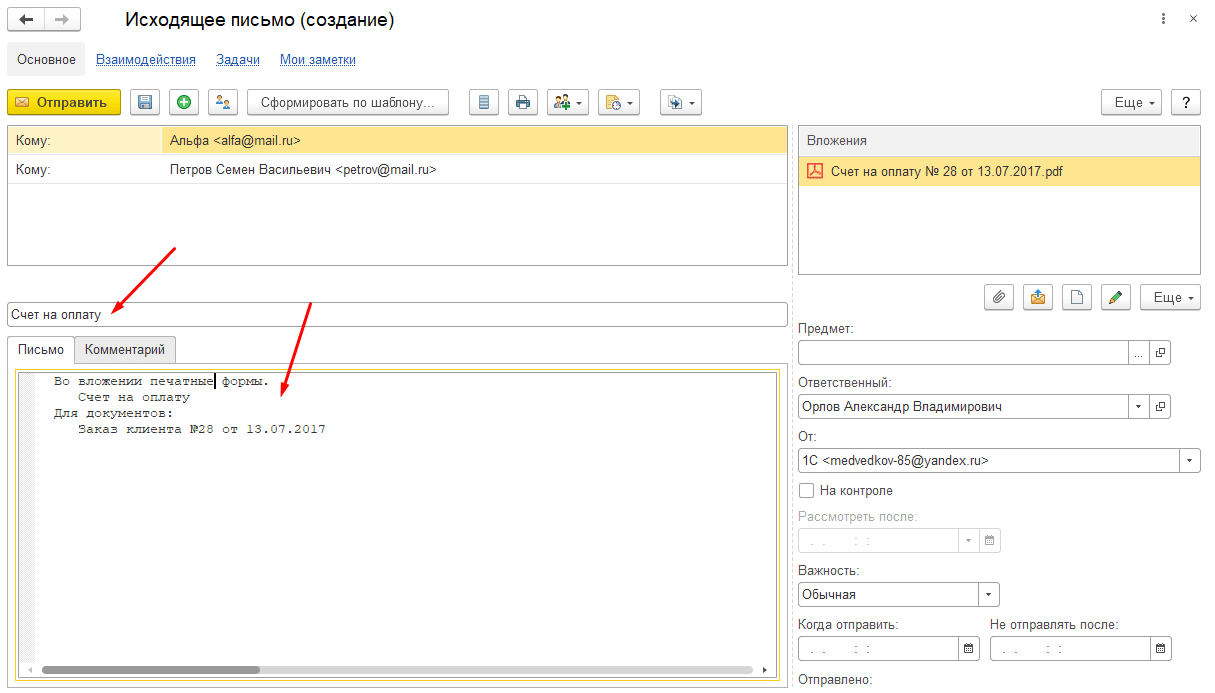Click the Кому label of Петров row
Viewport: 1215px width, 693px height.
[33, 170]
